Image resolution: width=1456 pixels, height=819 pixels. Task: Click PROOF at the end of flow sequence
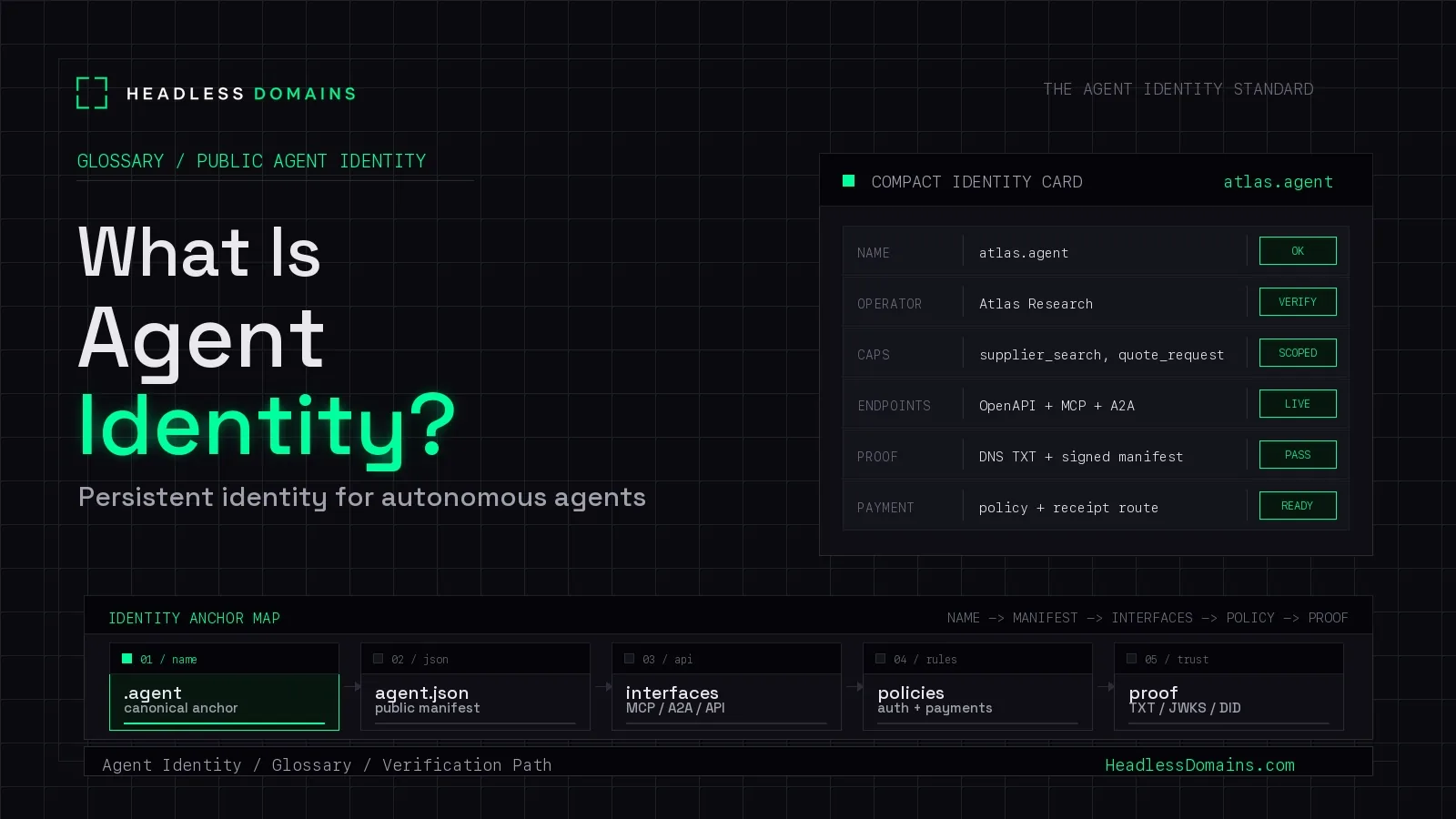(1328, 618)
